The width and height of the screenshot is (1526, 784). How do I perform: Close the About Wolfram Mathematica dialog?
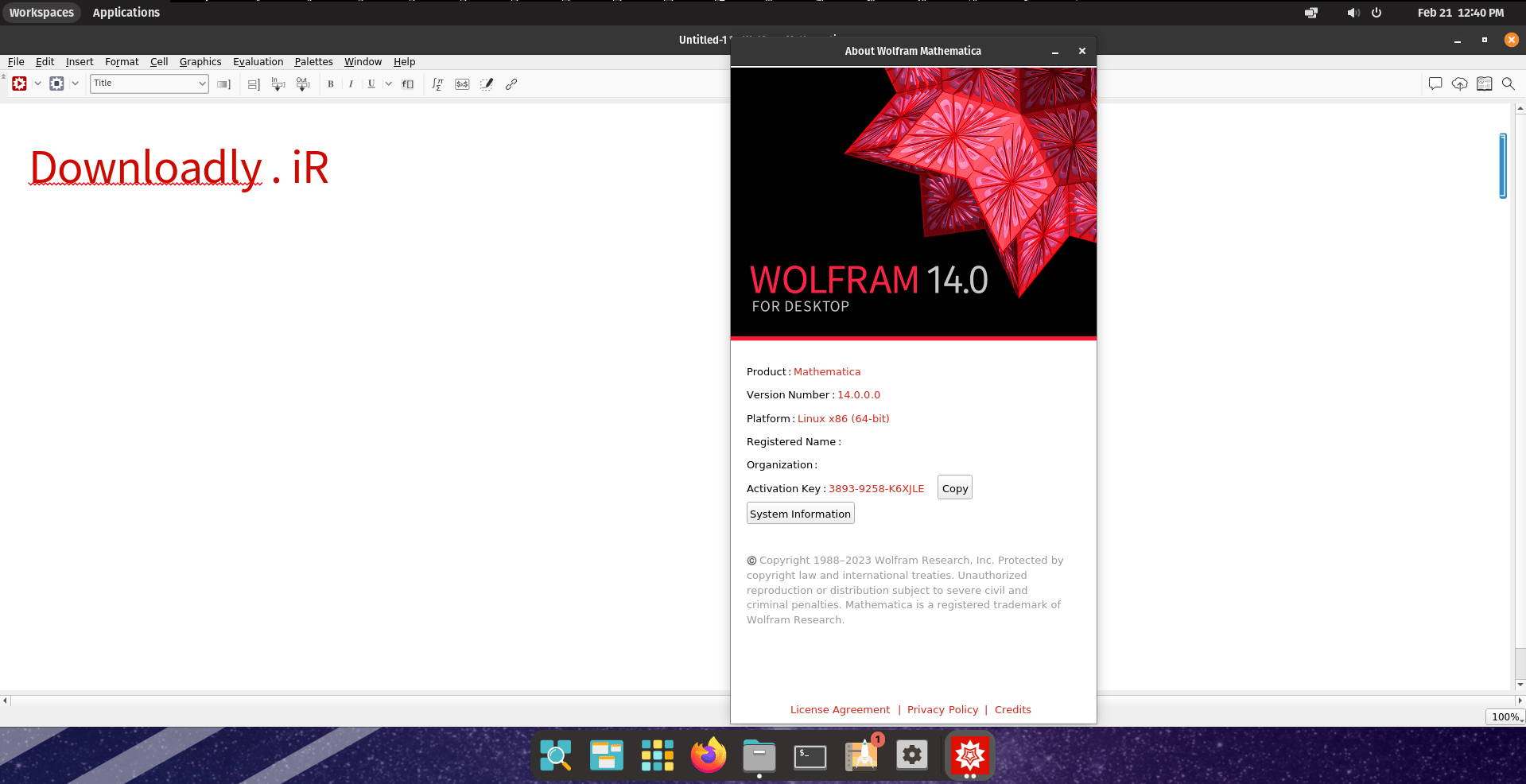coord(1081,51)
